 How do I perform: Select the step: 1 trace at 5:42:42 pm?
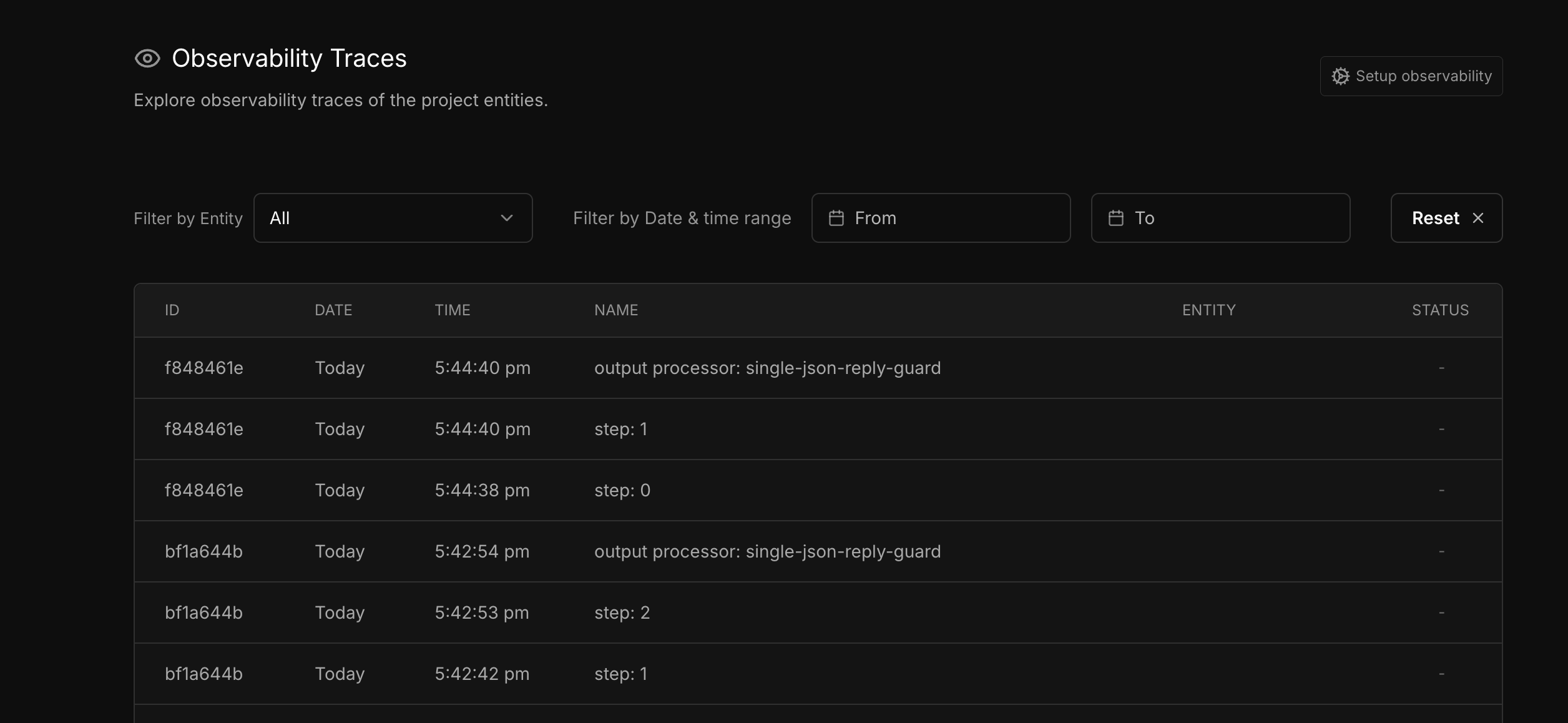pyautogui.click(x=620, y=674)
